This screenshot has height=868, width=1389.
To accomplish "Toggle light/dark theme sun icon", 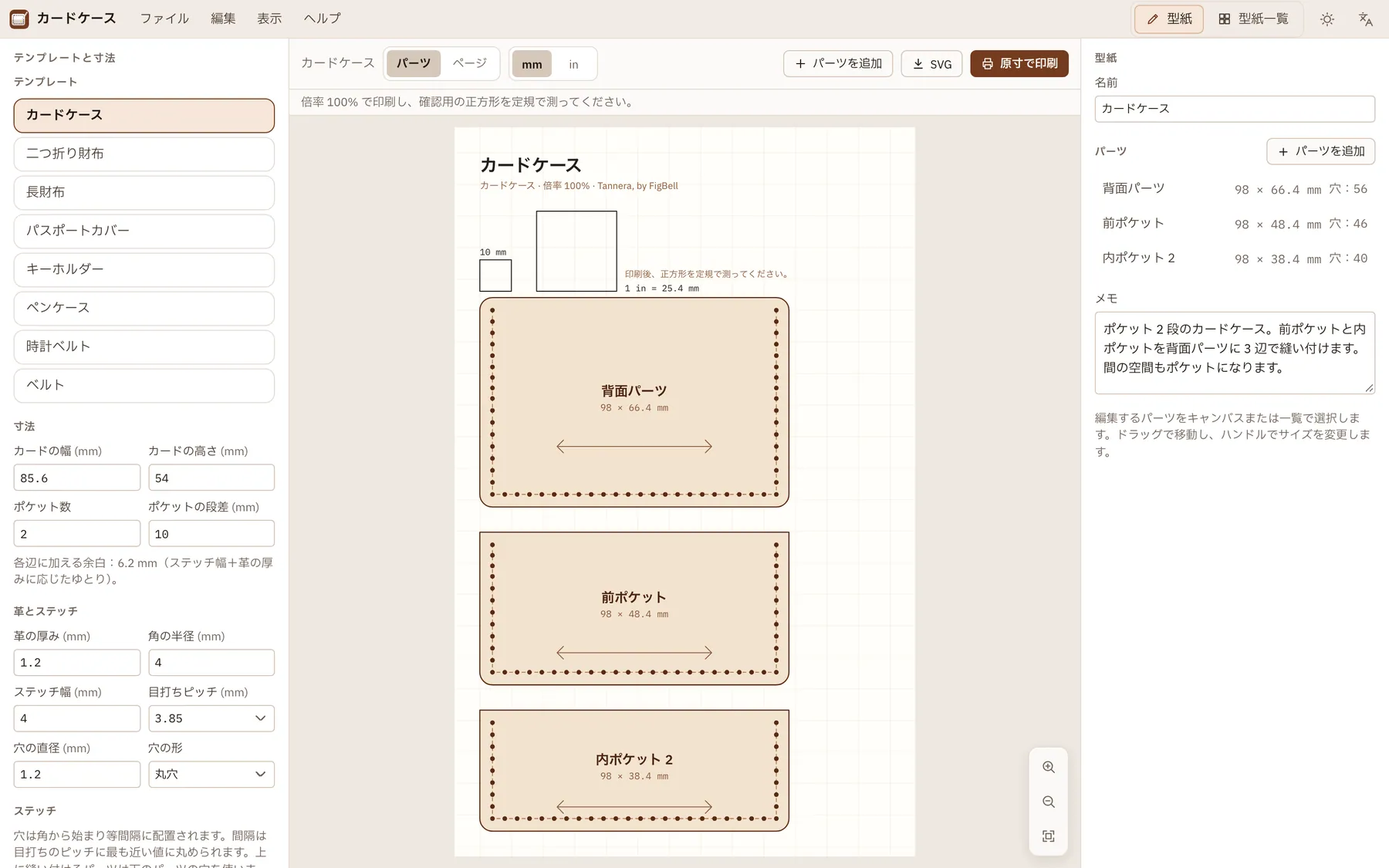I will click(x=1326, y=19).
